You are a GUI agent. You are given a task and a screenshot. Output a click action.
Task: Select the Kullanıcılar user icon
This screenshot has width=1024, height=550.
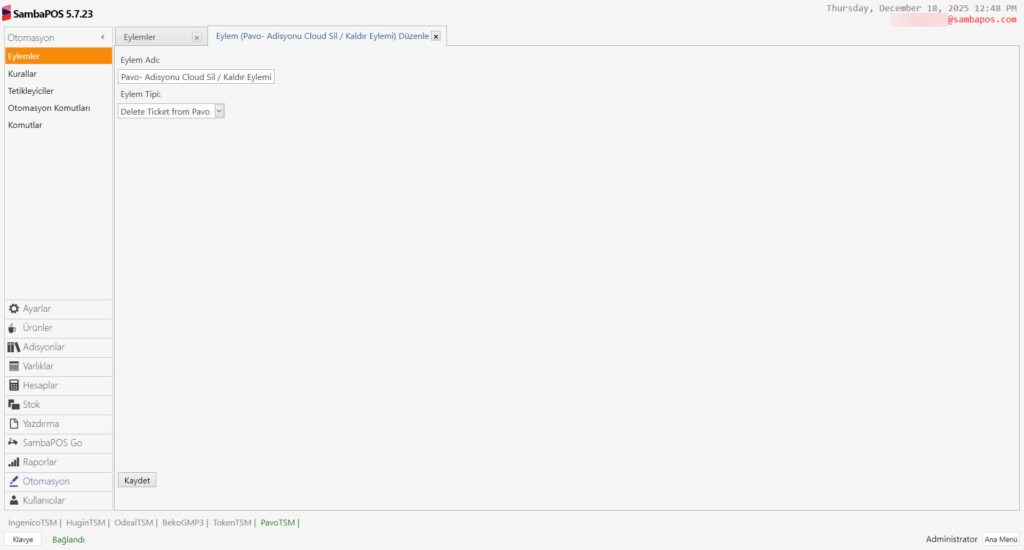pyautogui.click(x=14, y=500)
